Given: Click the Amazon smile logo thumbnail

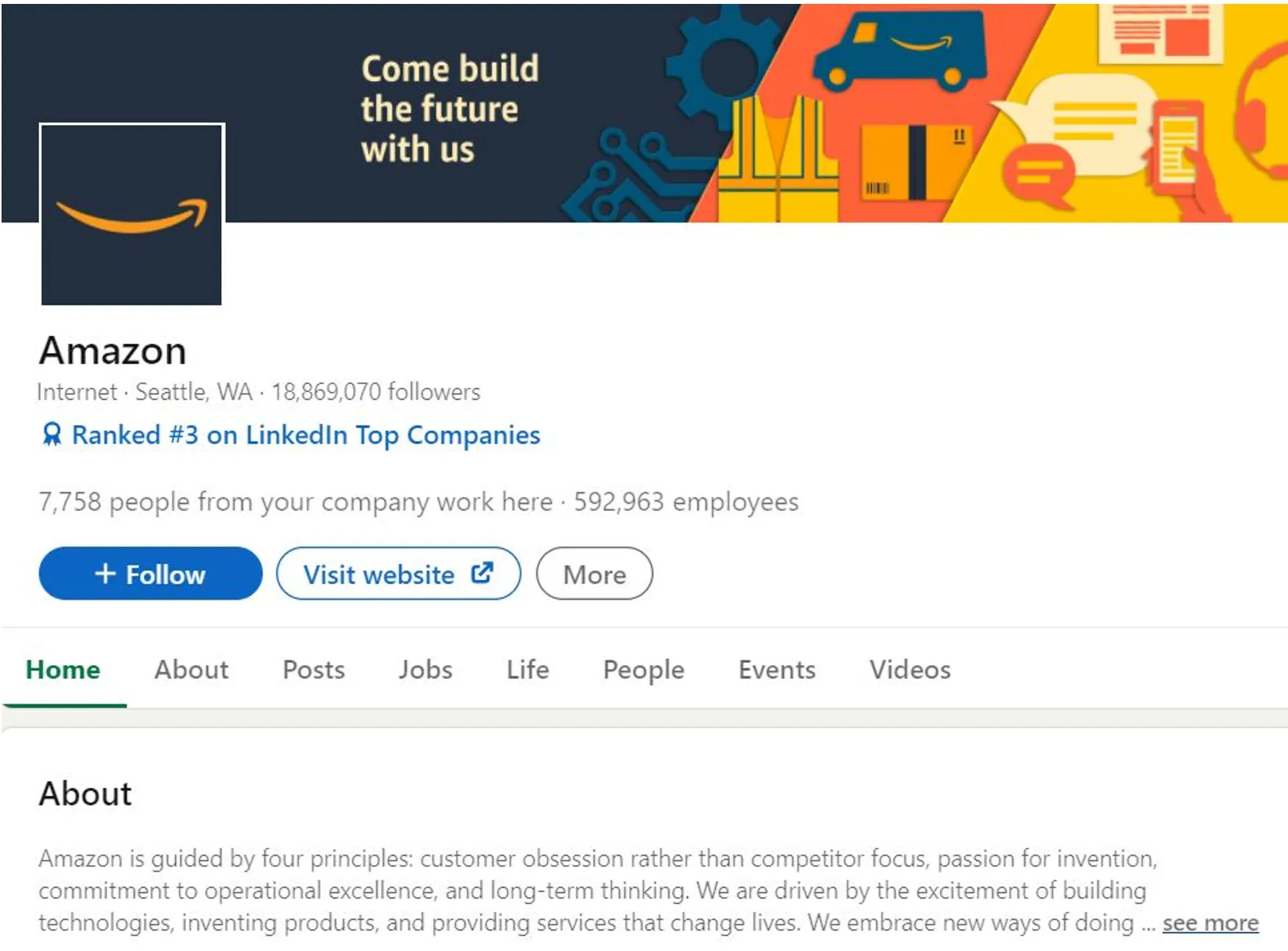Looking at the screenshot, I should (131, 214).
